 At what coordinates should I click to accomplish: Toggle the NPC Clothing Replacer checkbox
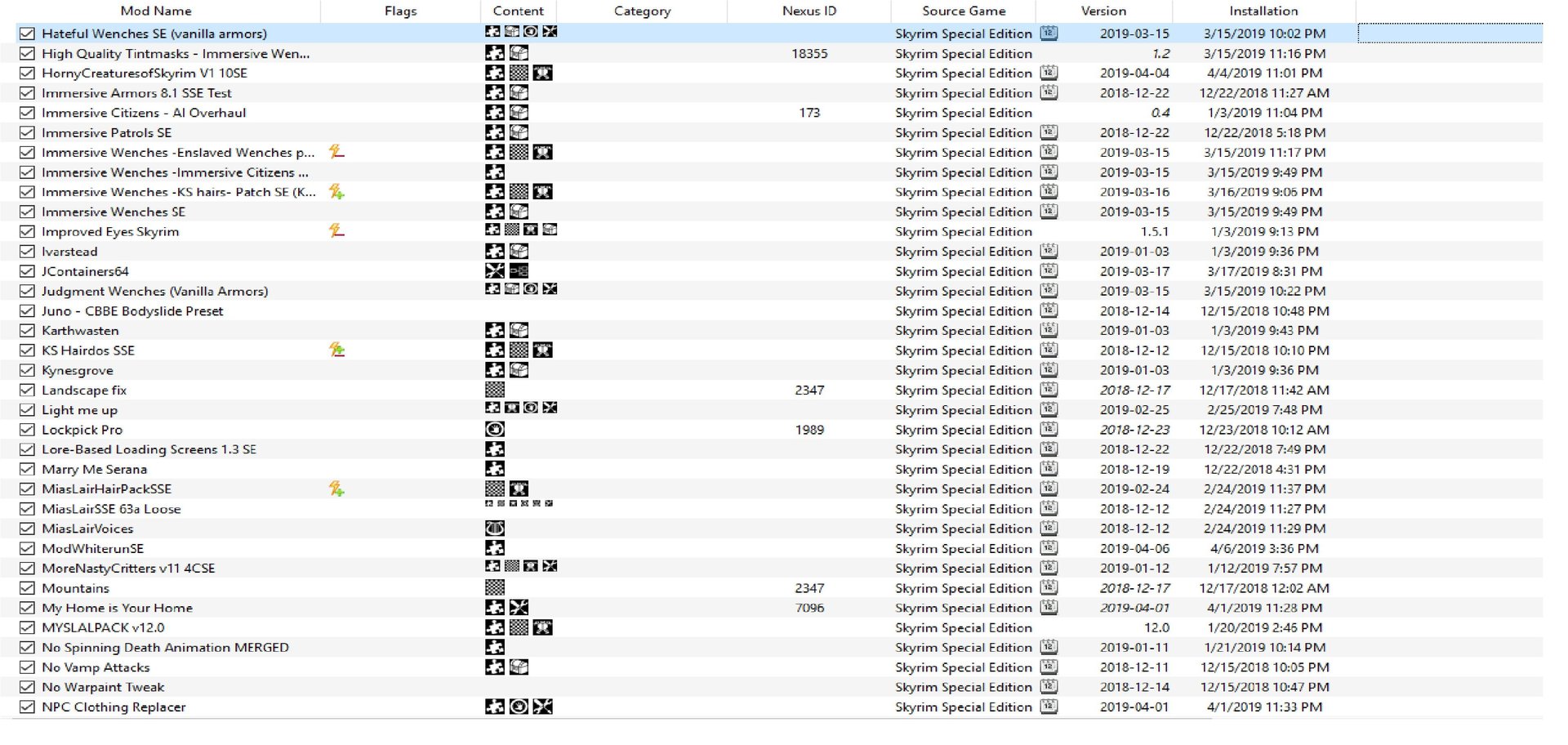coord(27,707)
